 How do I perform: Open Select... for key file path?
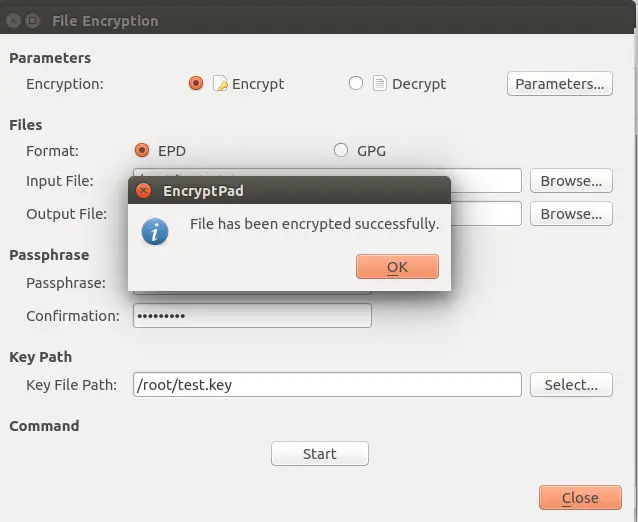click(571, 384)
